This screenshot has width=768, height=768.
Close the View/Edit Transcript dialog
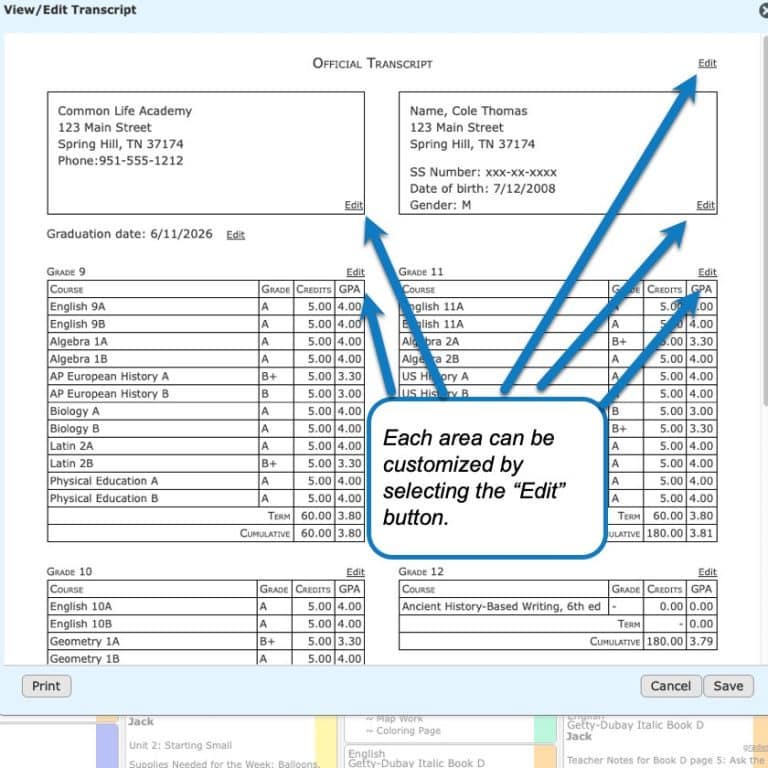(x=763, y=10)
